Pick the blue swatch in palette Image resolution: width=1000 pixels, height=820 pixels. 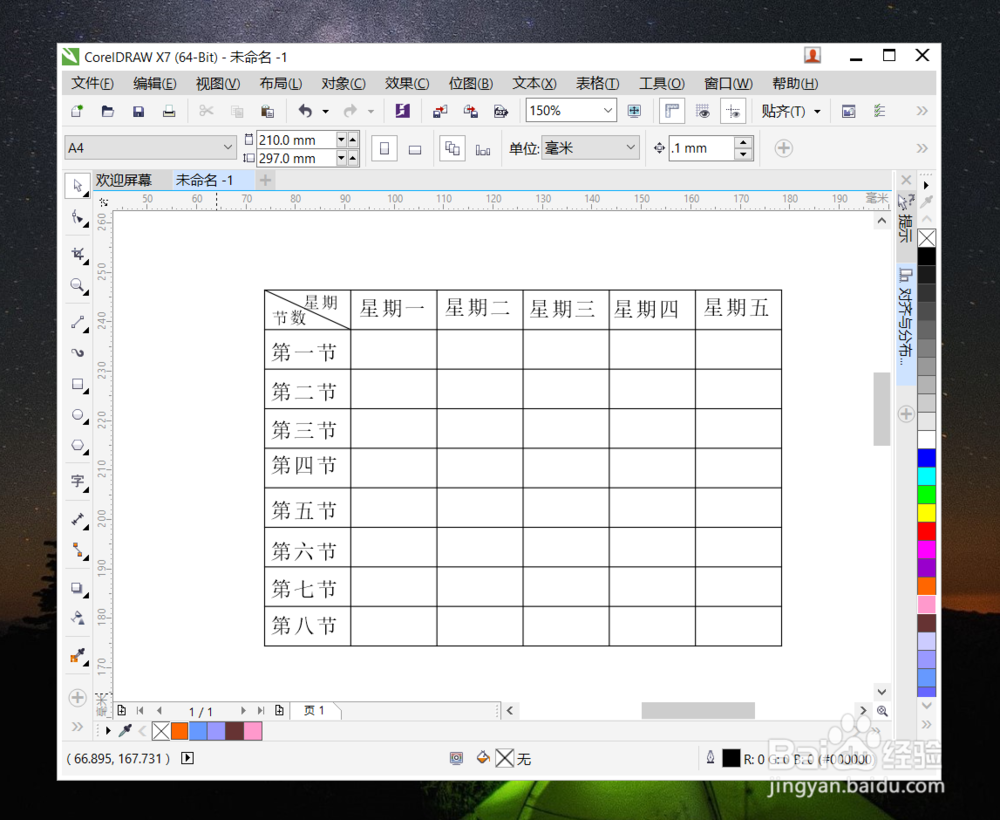click(x=927, y=458)
